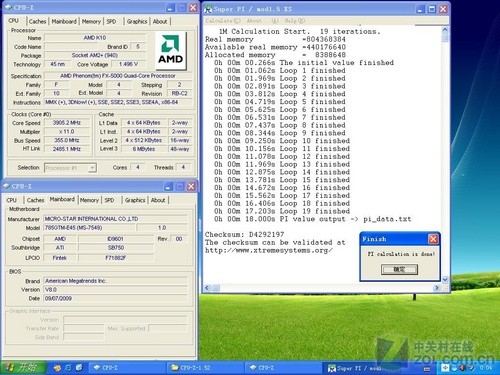
Task: Click the OK button in Finish dialog
Action: (x=399, y=269)
